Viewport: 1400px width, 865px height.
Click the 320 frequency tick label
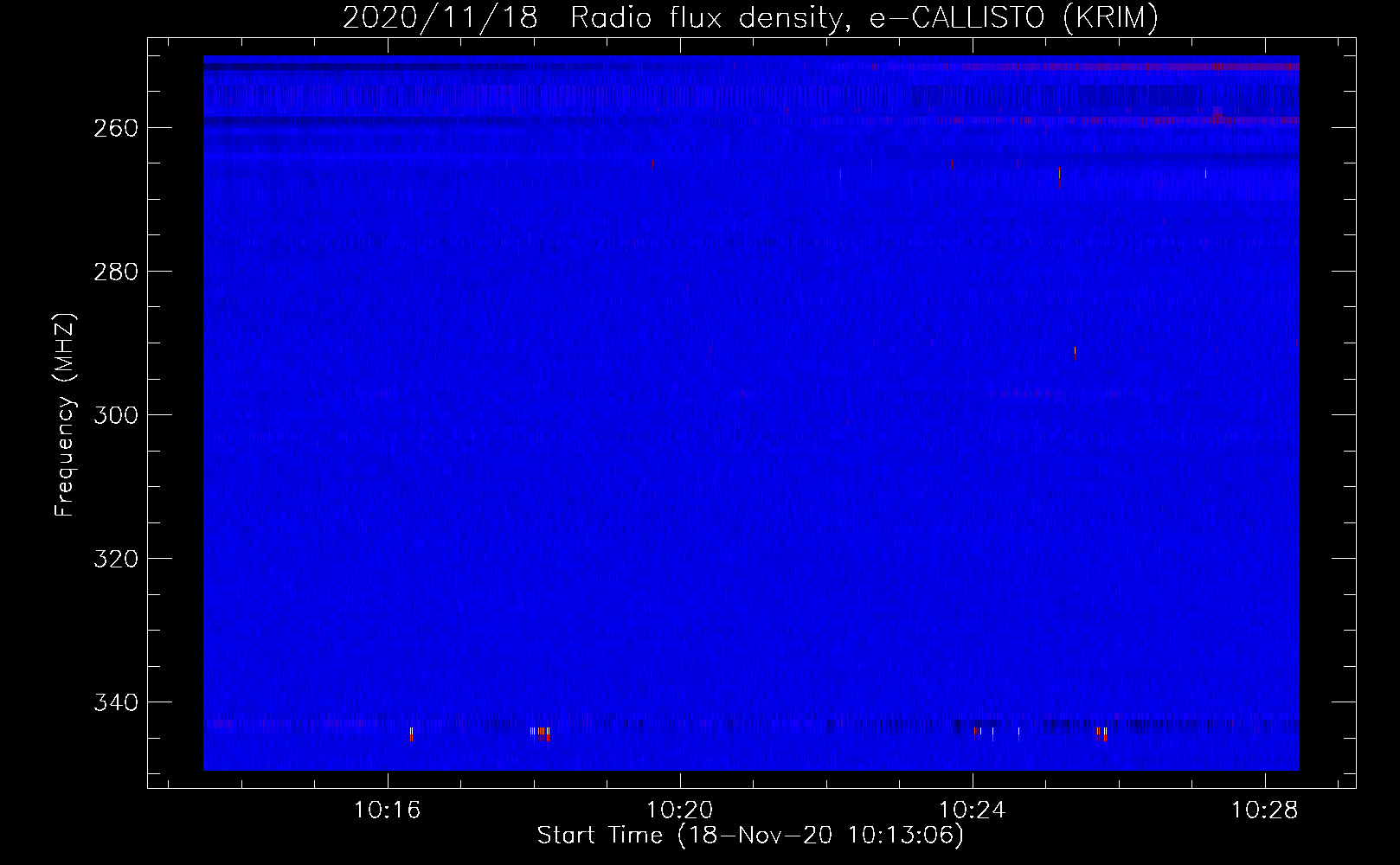[x=115, y=559]
